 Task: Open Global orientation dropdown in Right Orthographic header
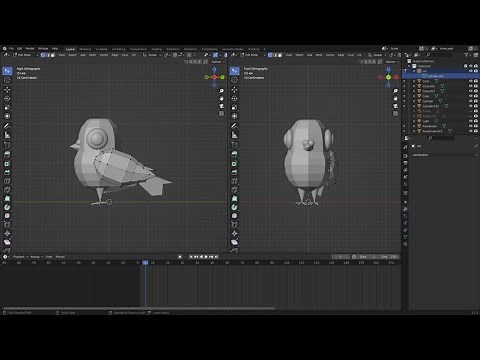(x=152, y=55)
